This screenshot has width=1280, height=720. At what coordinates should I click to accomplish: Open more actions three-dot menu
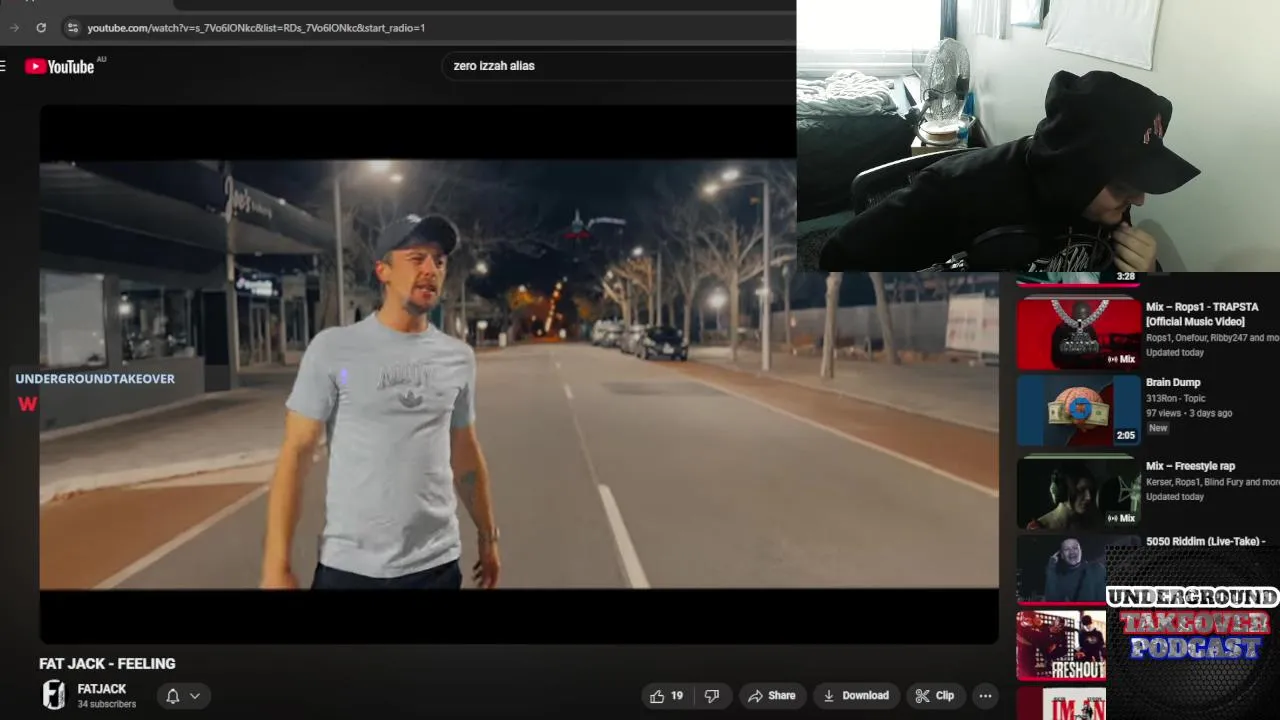(x=985, y=696)
